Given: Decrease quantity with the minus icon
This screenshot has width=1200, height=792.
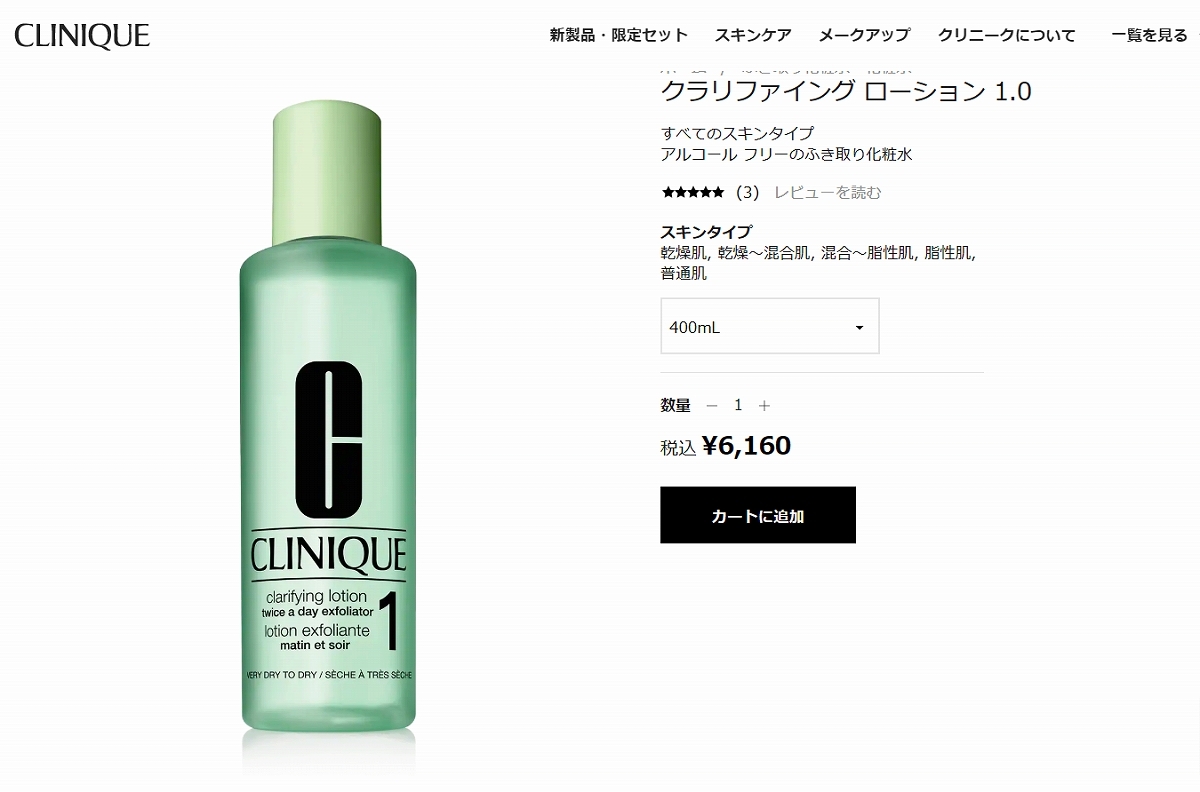Looking at the screenshot, I should (x=712, y=405).
